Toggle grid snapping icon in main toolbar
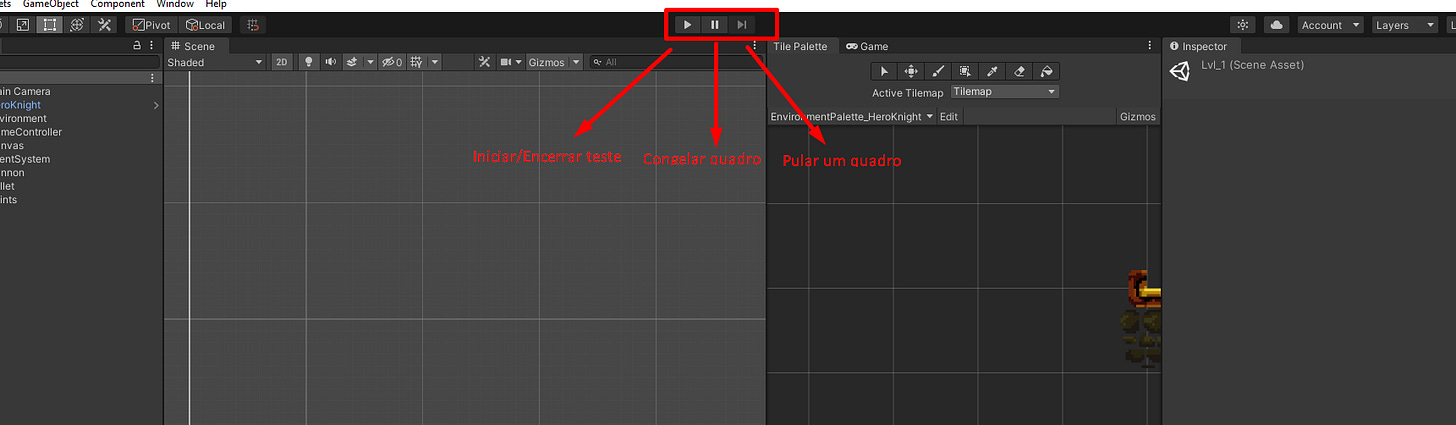 pyautogui.click(x=253, y=25)
